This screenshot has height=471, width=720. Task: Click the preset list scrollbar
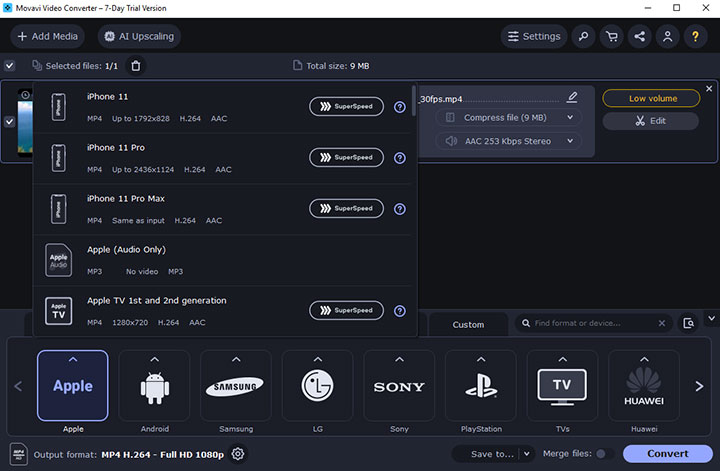click(414, 100)
